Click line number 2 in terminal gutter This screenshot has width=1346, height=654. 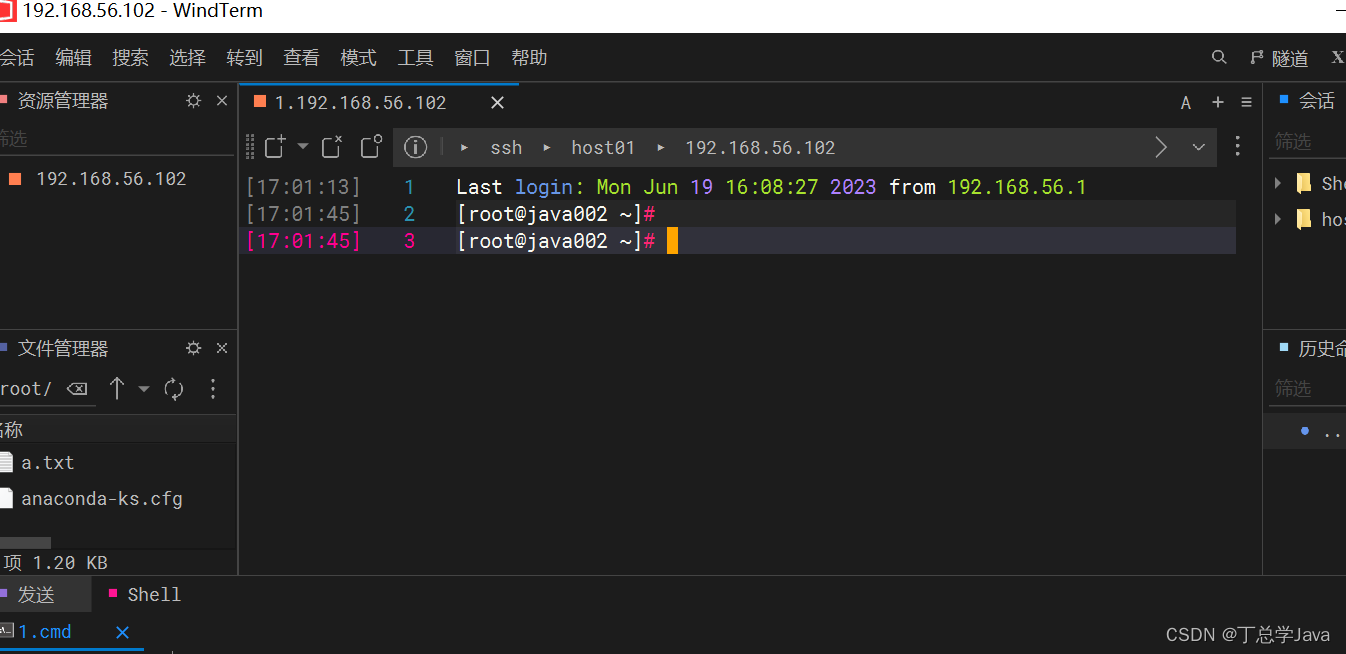tap(409, 214)
